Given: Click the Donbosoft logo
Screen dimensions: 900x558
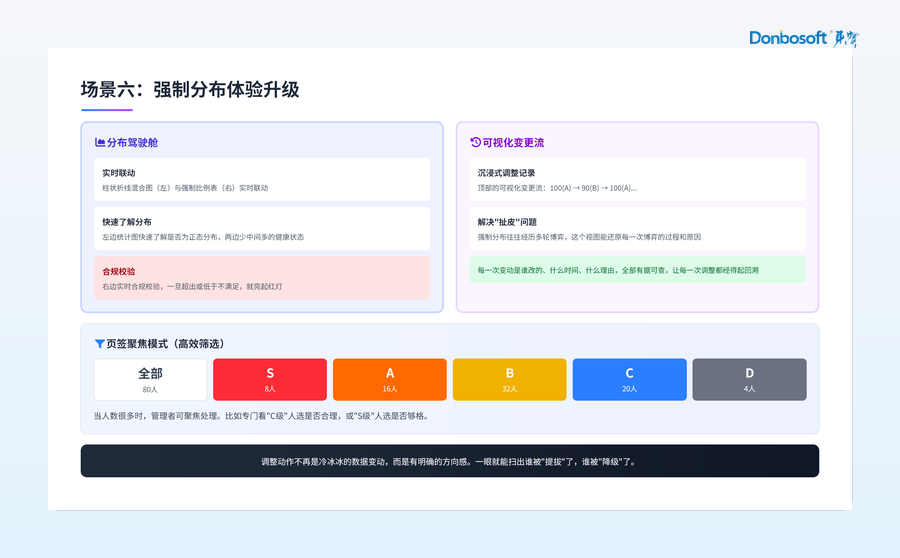Looking at the screenshot, I should pyautogui.click(x=804, y=38).
